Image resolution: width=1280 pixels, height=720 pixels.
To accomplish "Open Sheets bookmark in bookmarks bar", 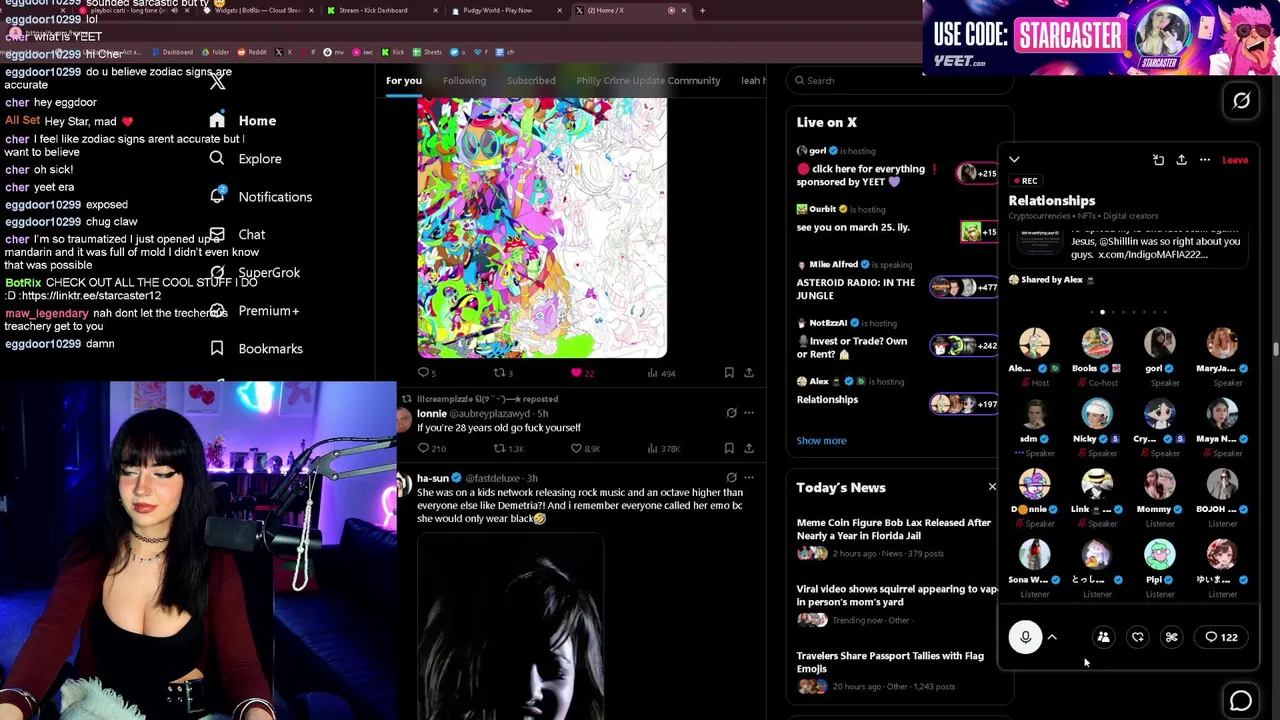I will (427, 52).
